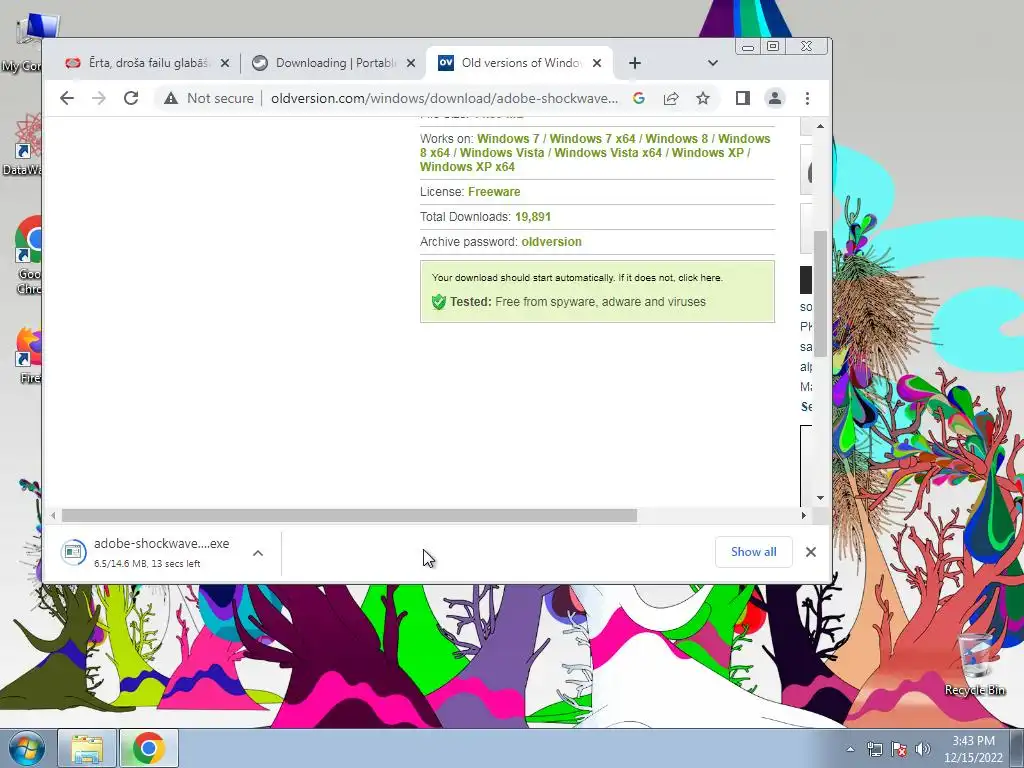Click the Windows Vista x64 link
1024x768 pixels.
608,153
